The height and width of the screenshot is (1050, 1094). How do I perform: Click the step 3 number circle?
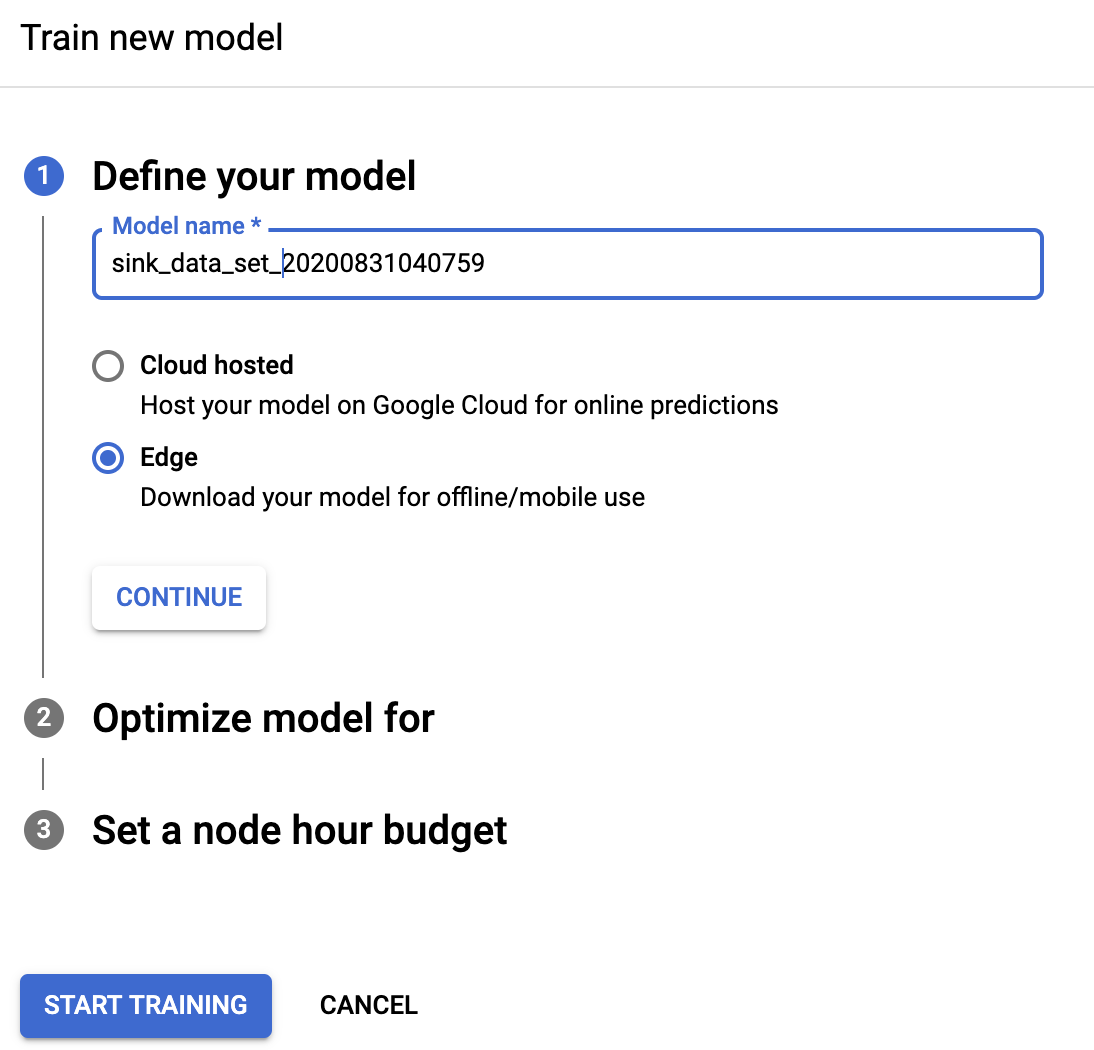[43, 830]
